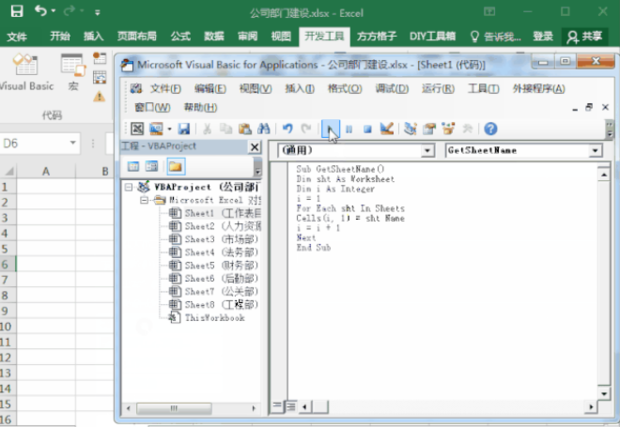Screen dimensions: 620x427
Task: Click the Reset stop square in VBA toolbar
Action: tap(368, 129)
